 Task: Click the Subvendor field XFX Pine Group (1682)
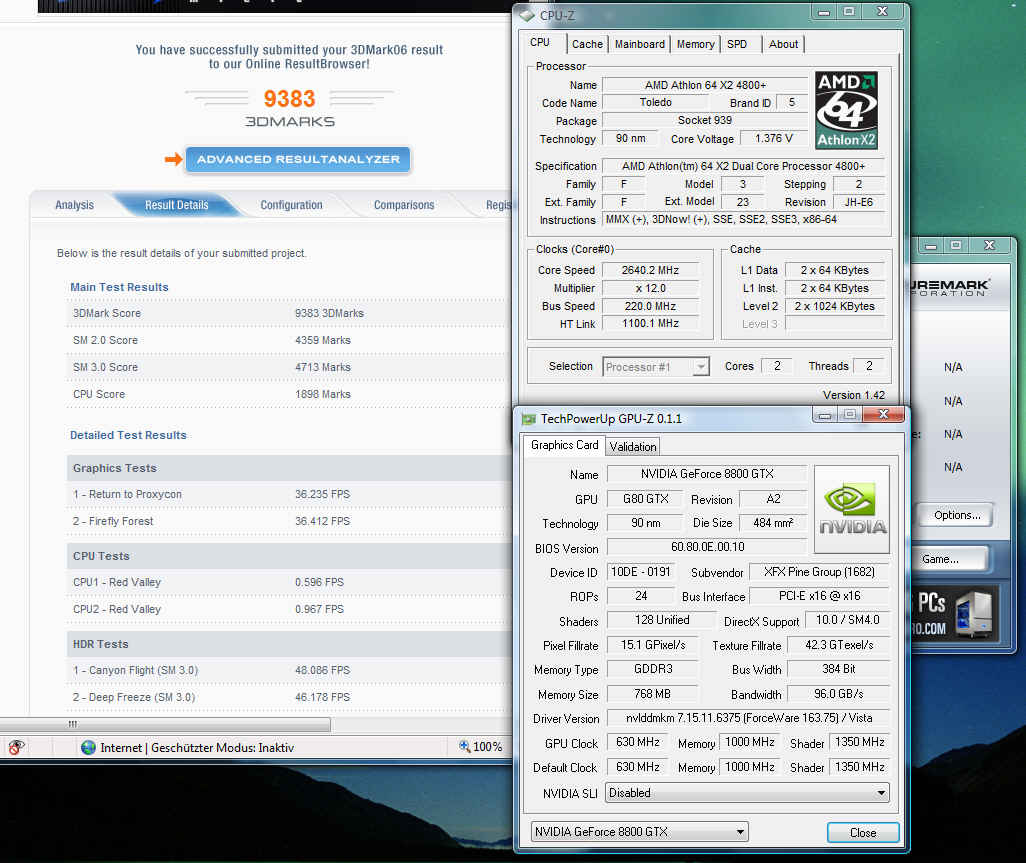(819, 572)
